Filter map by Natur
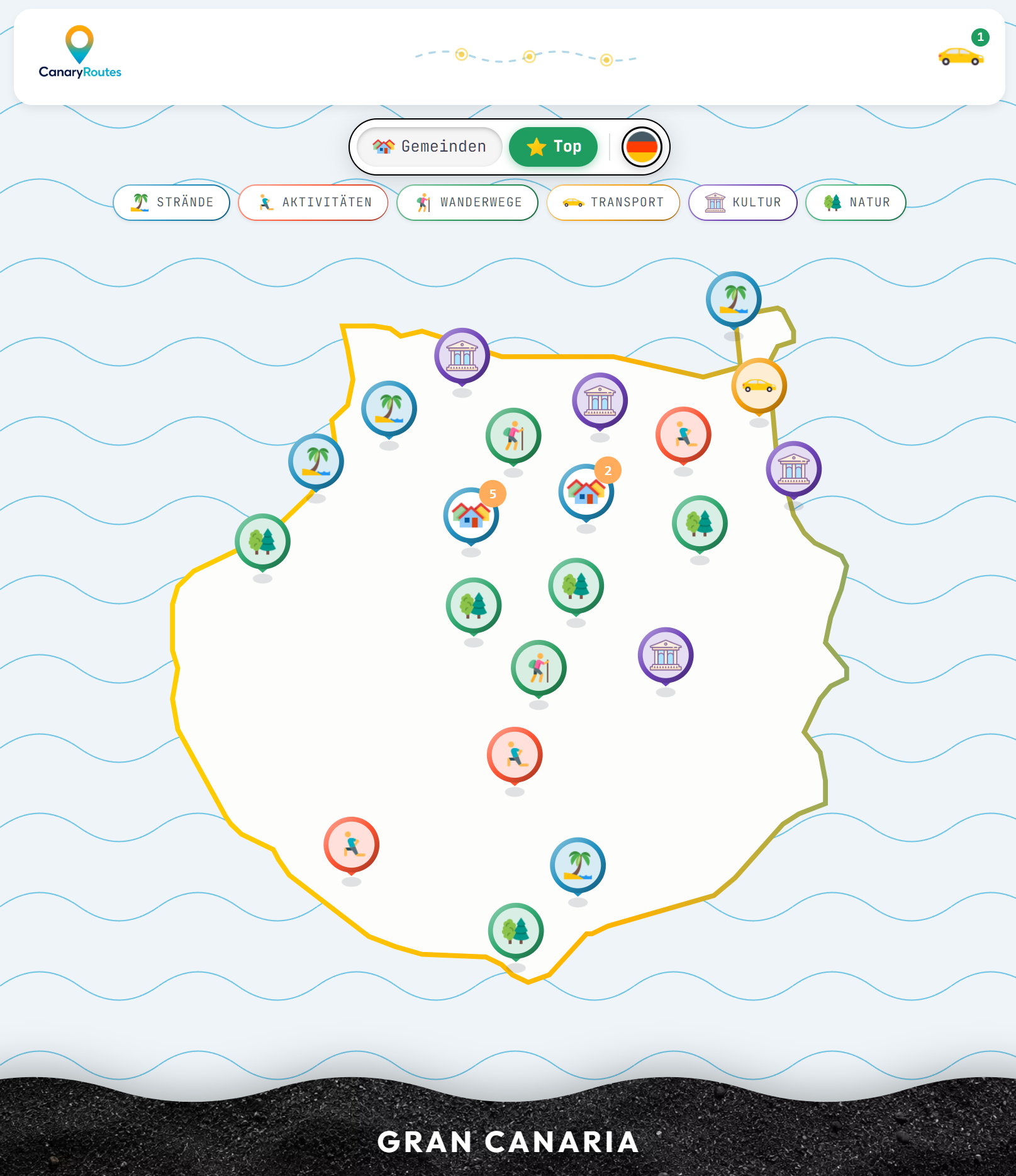Viewport: 1016px width, 1176px height. click(856, 202)
